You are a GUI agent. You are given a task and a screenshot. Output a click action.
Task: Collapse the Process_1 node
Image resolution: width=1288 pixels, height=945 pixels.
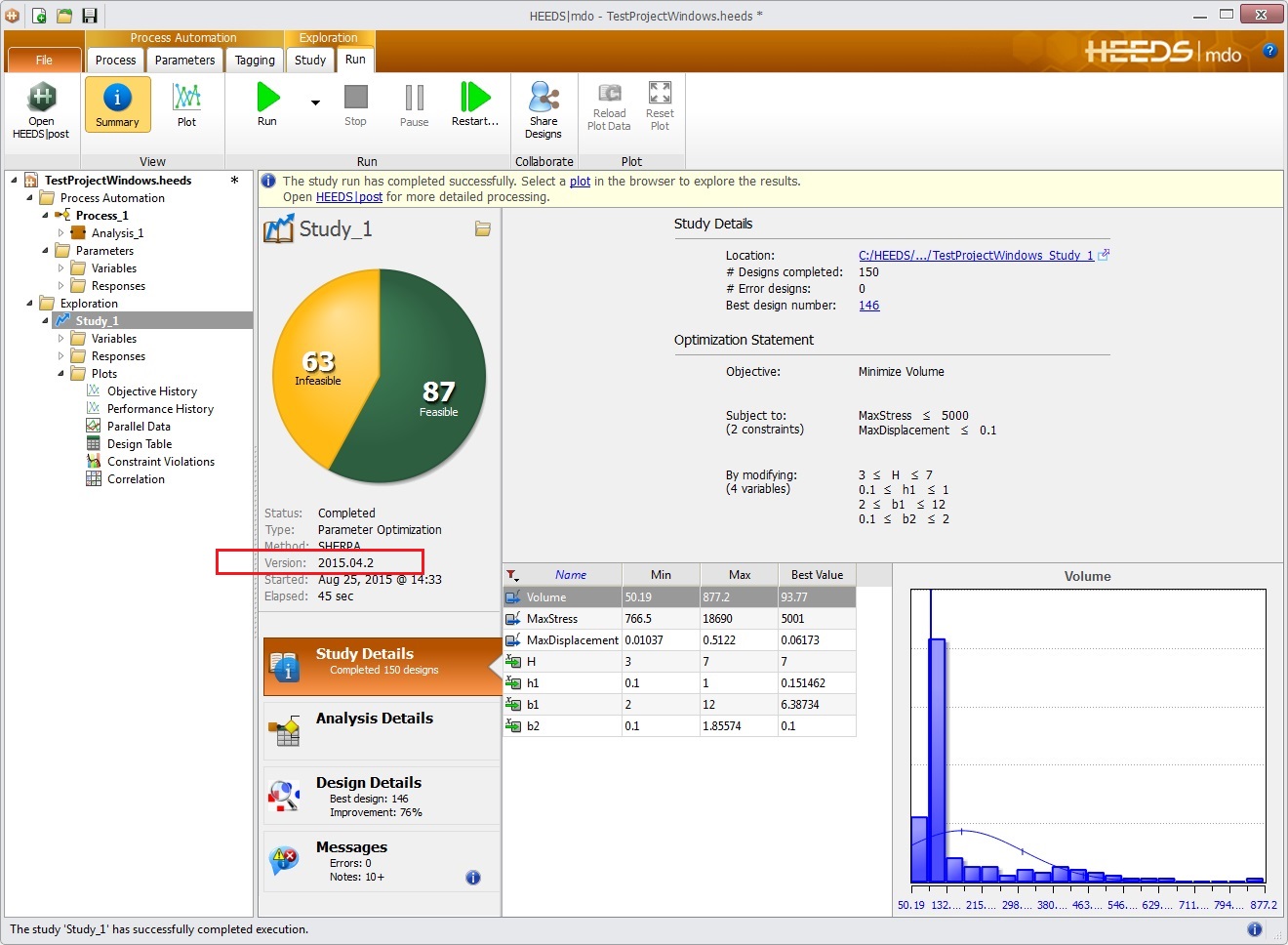(x=45, y=216)
